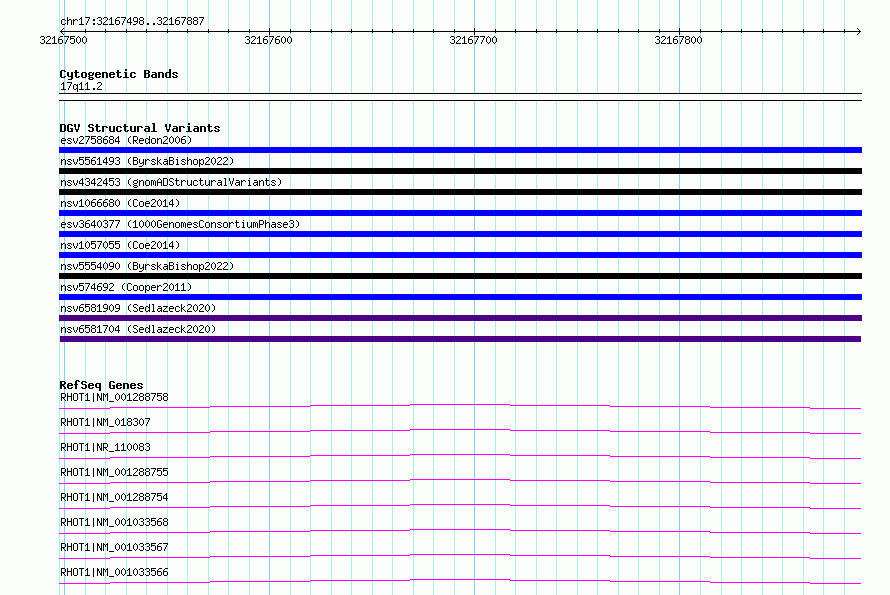This screenshot has width=890, height=595.
Task: Open transcript RHOT1|NM_018307 label
Action: tap(105, 422)
